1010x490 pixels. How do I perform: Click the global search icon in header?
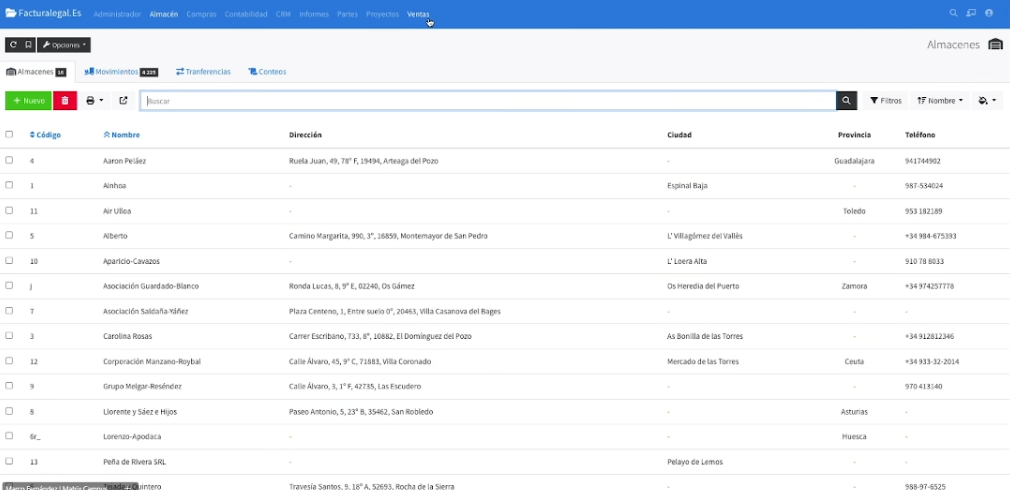(x=953, y=14)
